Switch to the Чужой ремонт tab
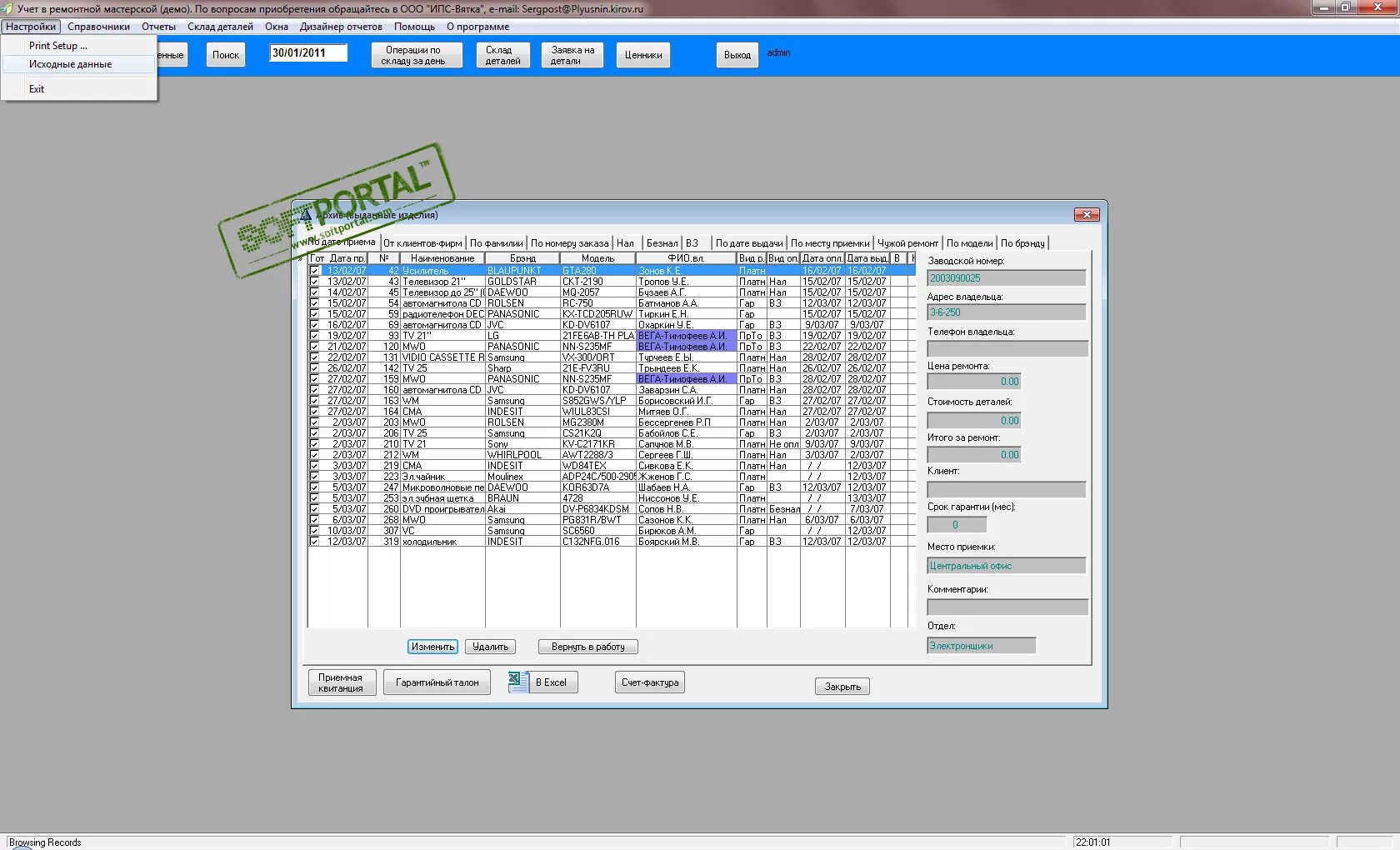 click(907, 243)
